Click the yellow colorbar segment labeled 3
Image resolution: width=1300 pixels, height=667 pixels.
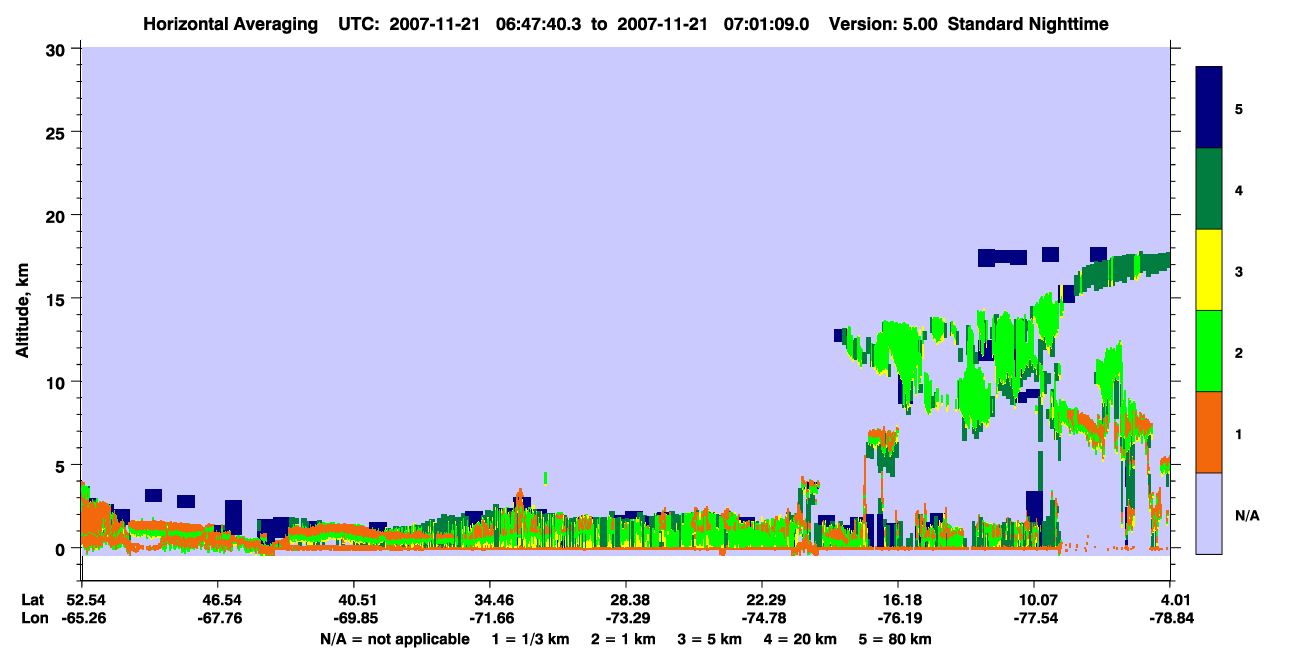pyautogui.click(x=1209, y=270)
